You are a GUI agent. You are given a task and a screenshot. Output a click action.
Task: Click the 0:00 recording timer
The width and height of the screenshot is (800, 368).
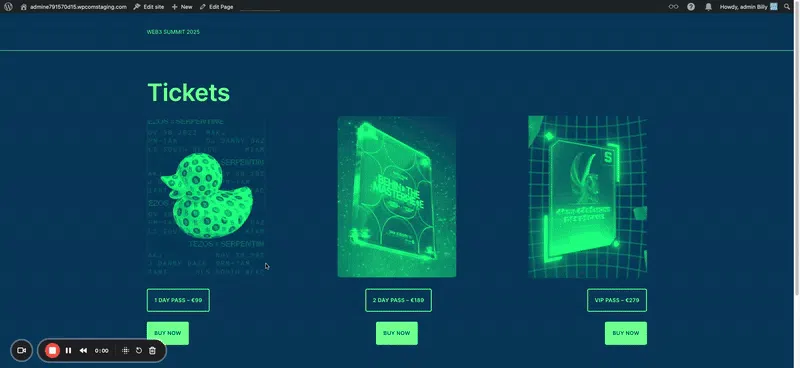(x=102, y=351)
